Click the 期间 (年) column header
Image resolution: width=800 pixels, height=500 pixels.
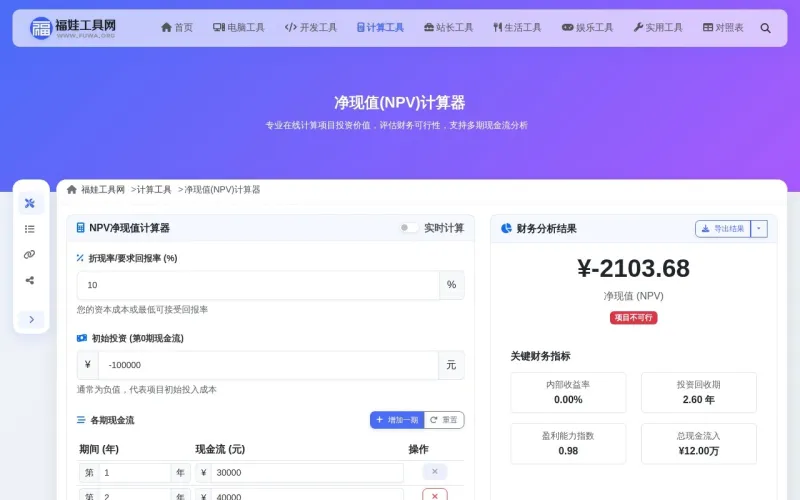pyautogui.click(x=99, y=449)
